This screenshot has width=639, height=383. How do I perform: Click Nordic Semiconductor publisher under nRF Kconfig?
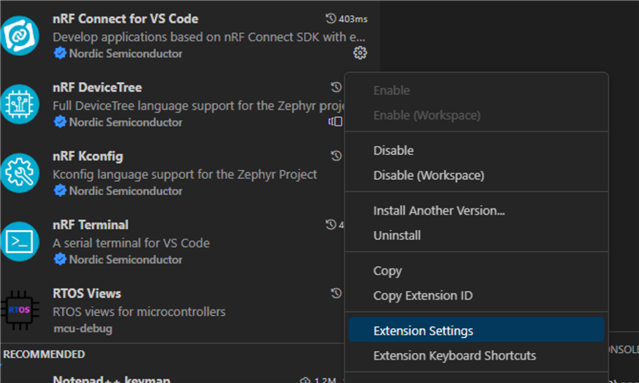pos(126,191)
